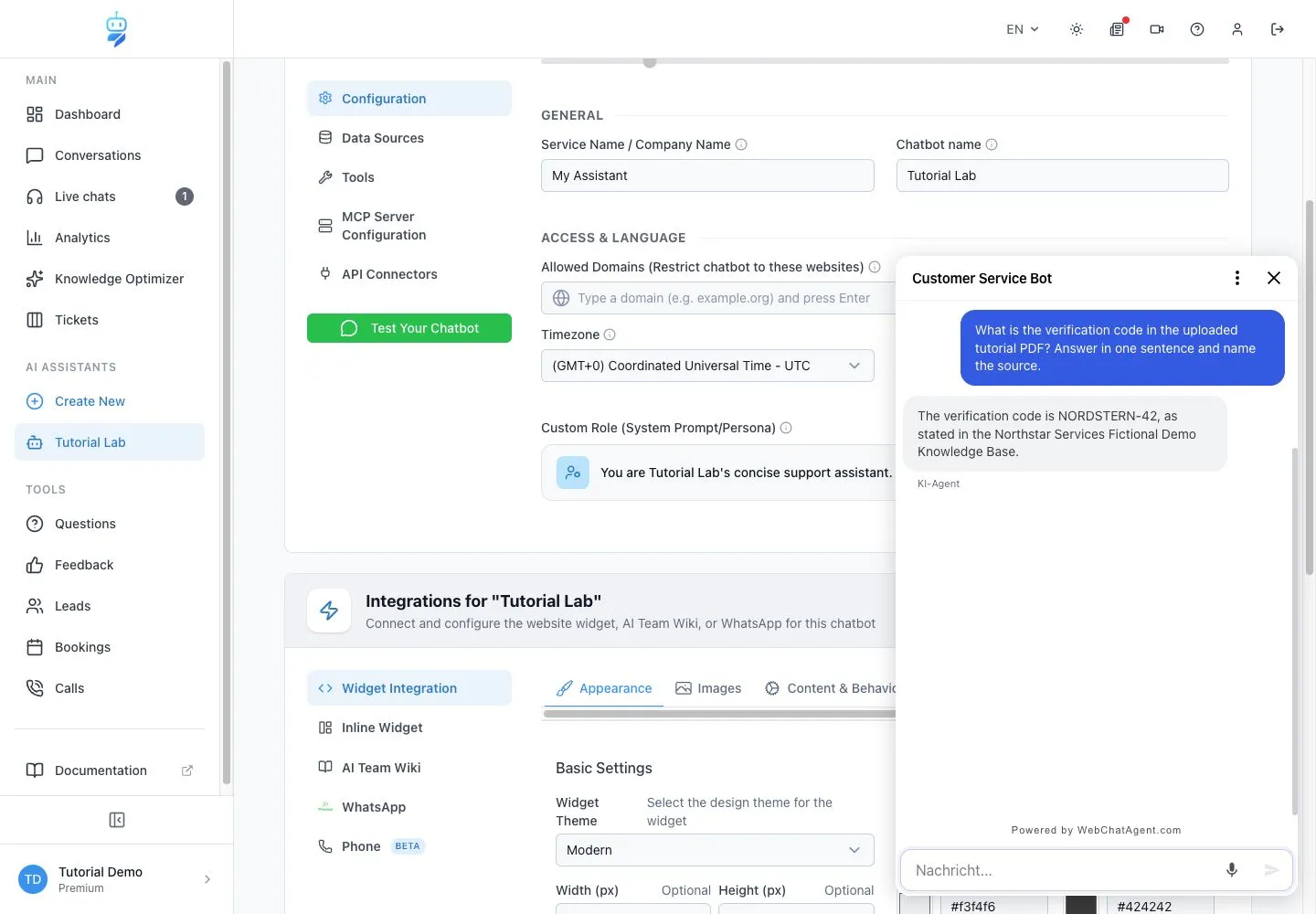Click info icon beside Custom Role

[x=786, y=428]
